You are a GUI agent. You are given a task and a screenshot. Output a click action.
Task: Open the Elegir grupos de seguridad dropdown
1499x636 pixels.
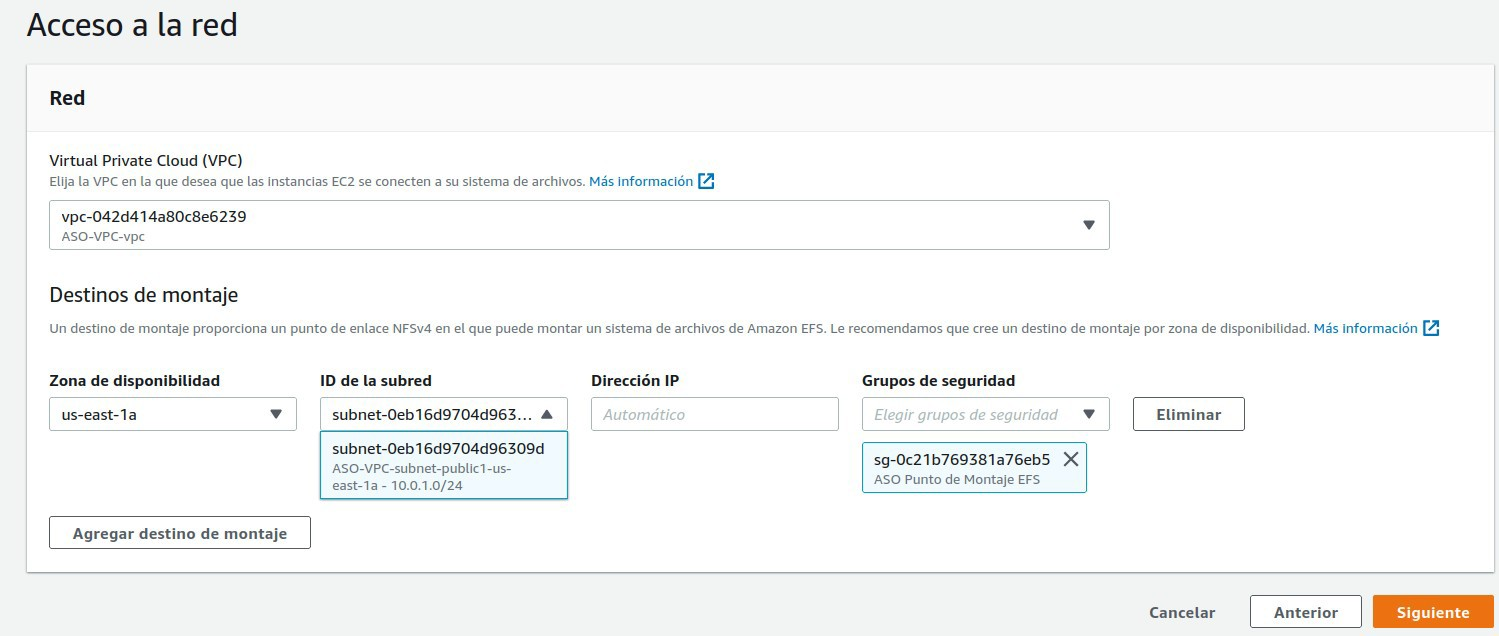point(985,413)
